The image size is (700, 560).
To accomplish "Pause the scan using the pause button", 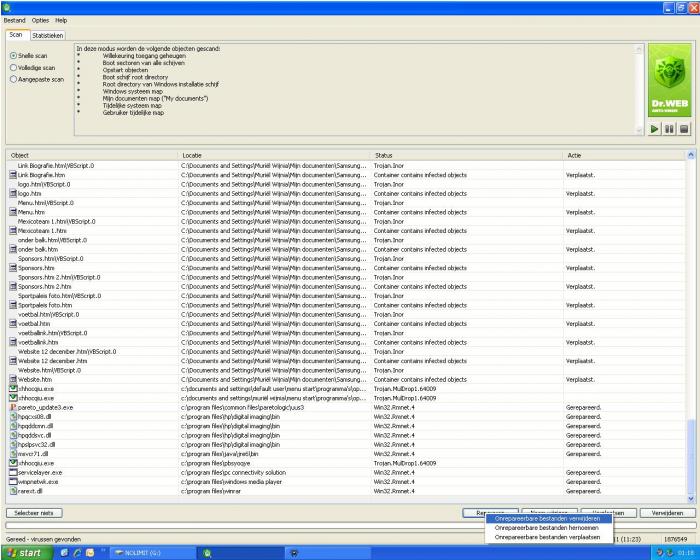I will [x=669, y=130].
